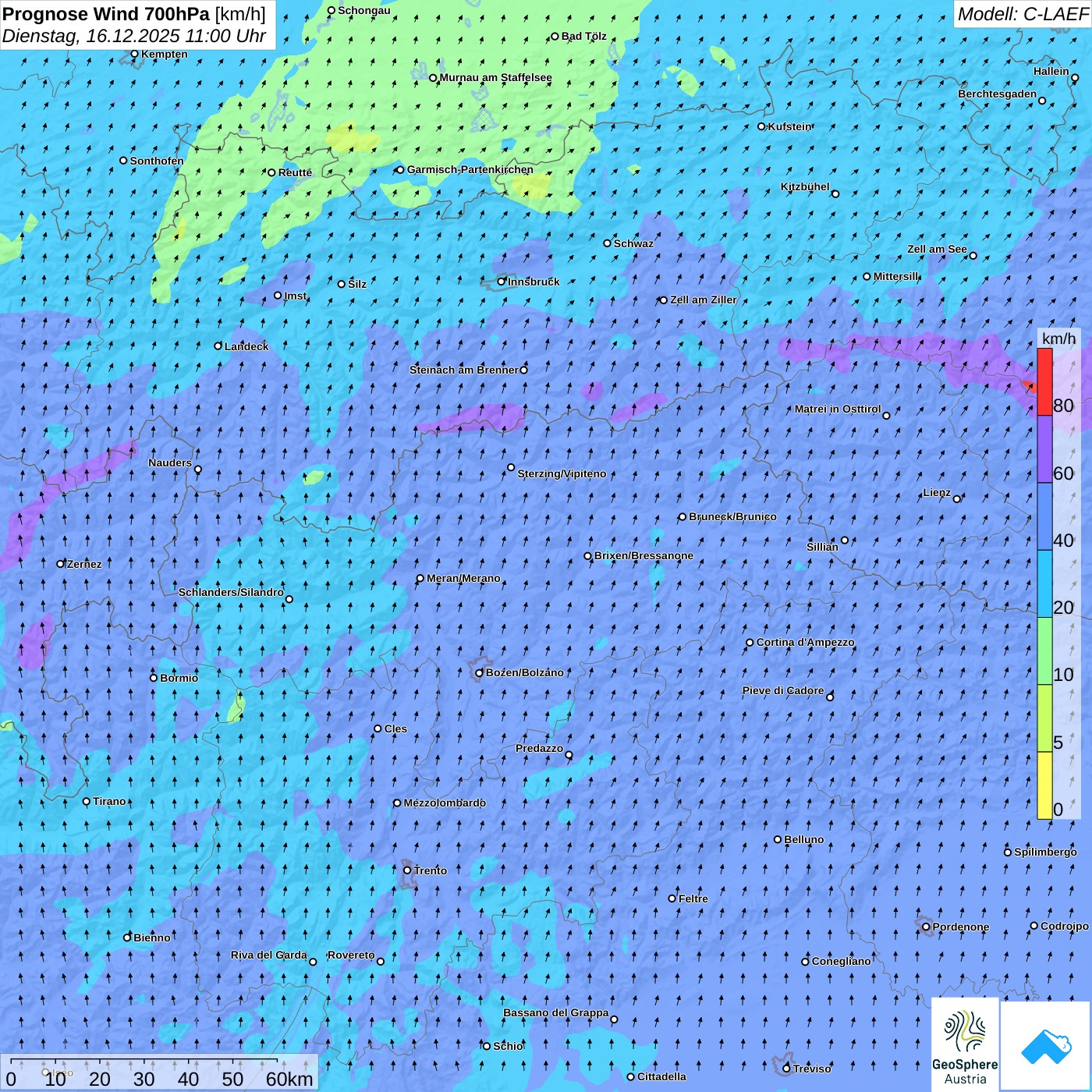Click the Bozen/Bolzano city marker
This screenshot has width=1092, height=1092.
point(480,672)
